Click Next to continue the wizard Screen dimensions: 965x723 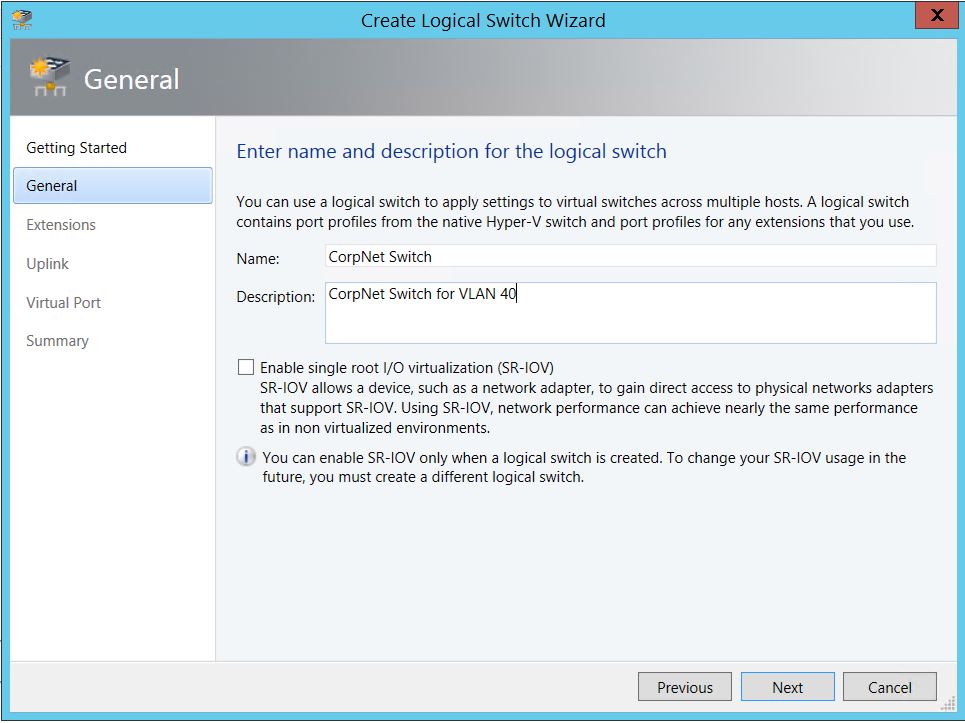(787, 687)
